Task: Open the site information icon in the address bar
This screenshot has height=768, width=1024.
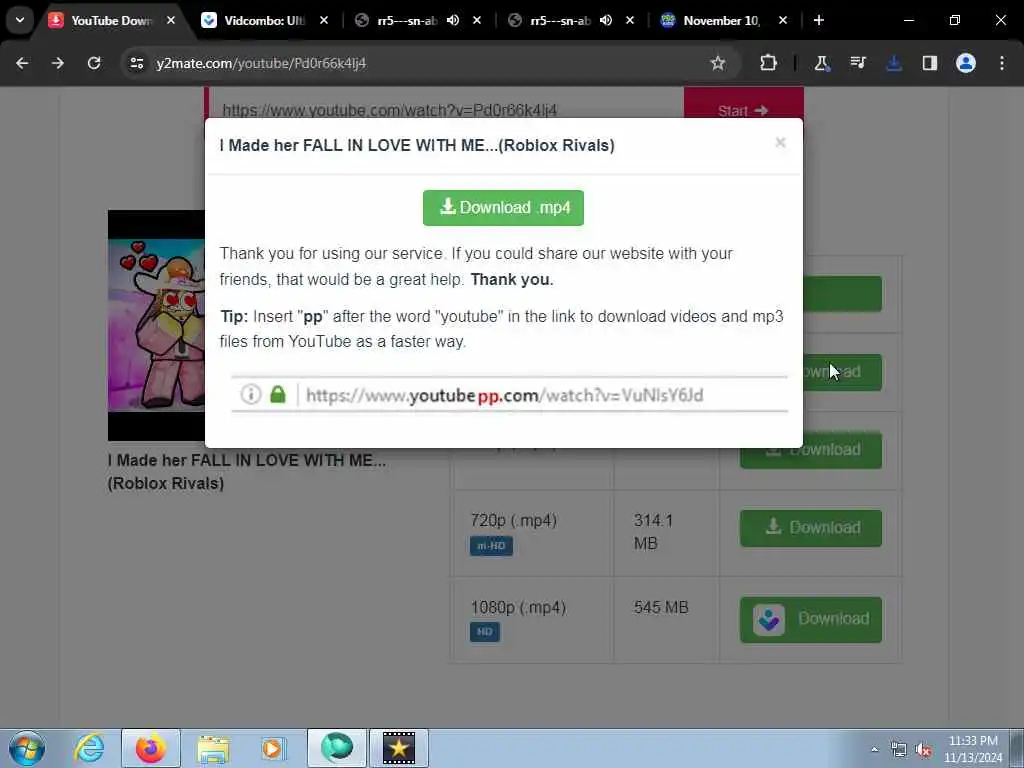Action: point(136,63)
